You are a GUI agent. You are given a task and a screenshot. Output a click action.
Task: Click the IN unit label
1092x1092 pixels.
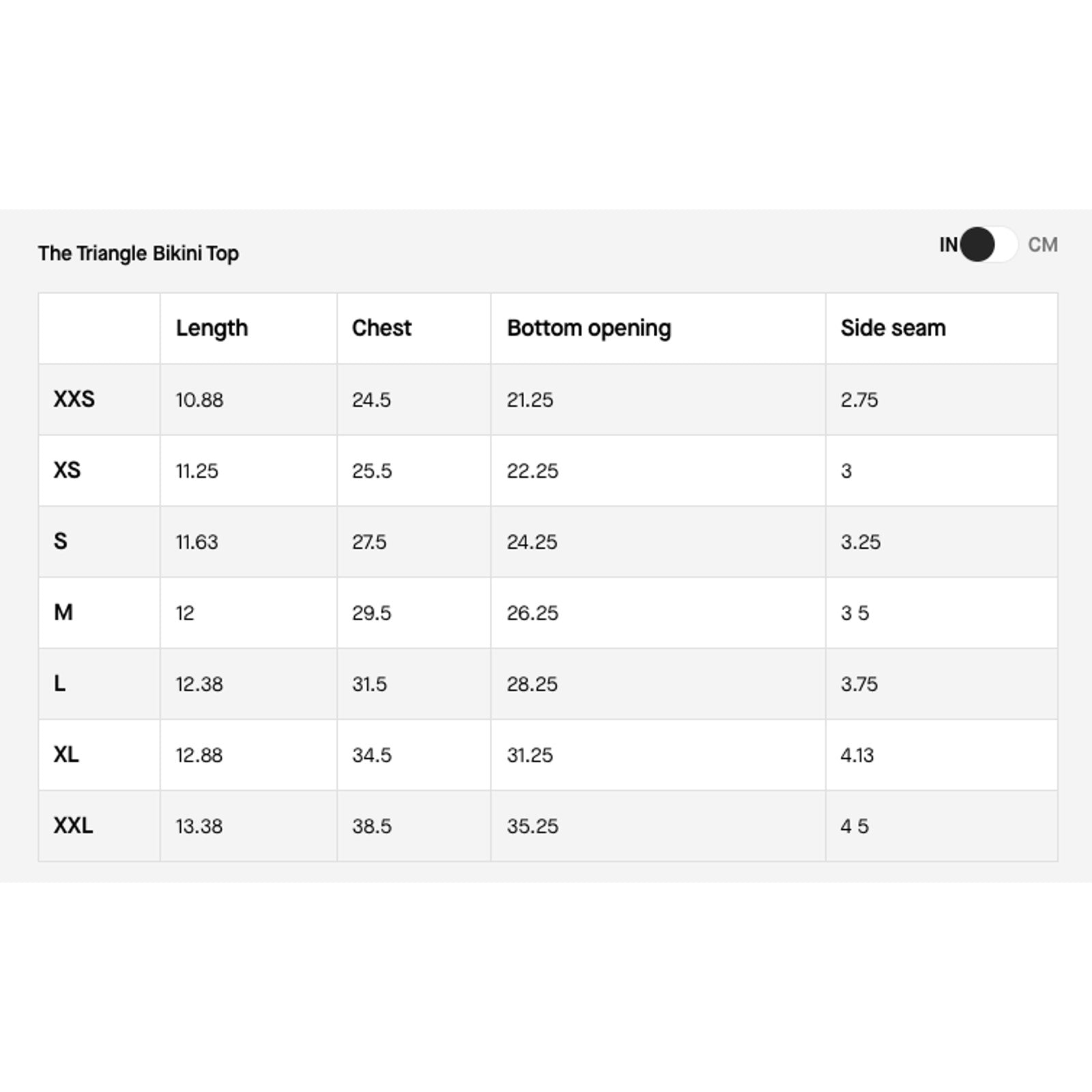(948, 244)
